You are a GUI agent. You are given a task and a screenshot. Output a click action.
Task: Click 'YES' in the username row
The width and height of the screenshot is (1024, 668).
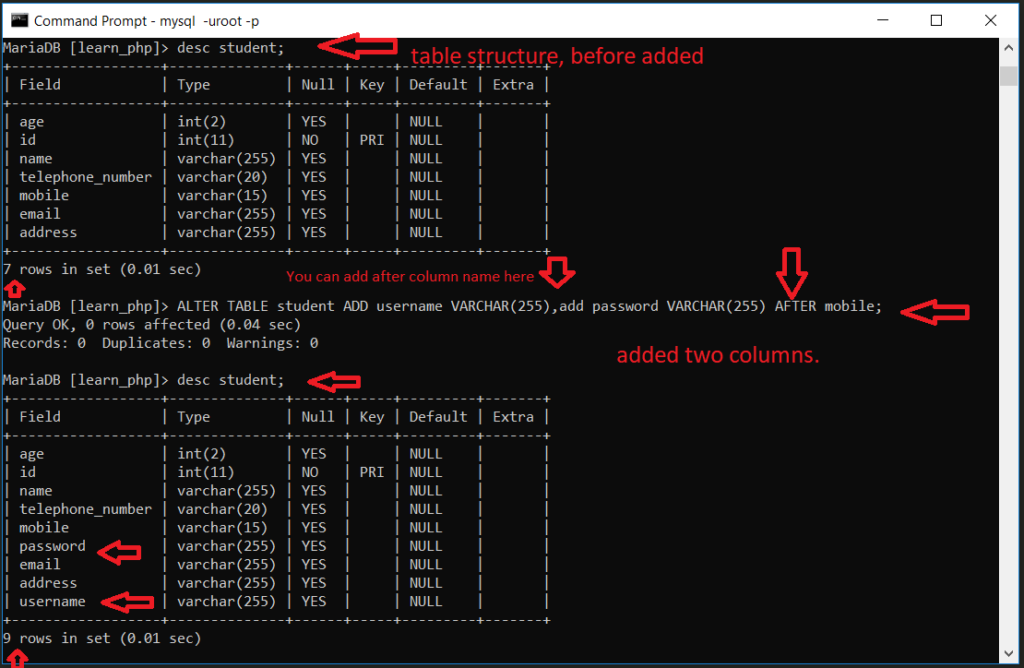pyautogui.click(x=313, y=601)
